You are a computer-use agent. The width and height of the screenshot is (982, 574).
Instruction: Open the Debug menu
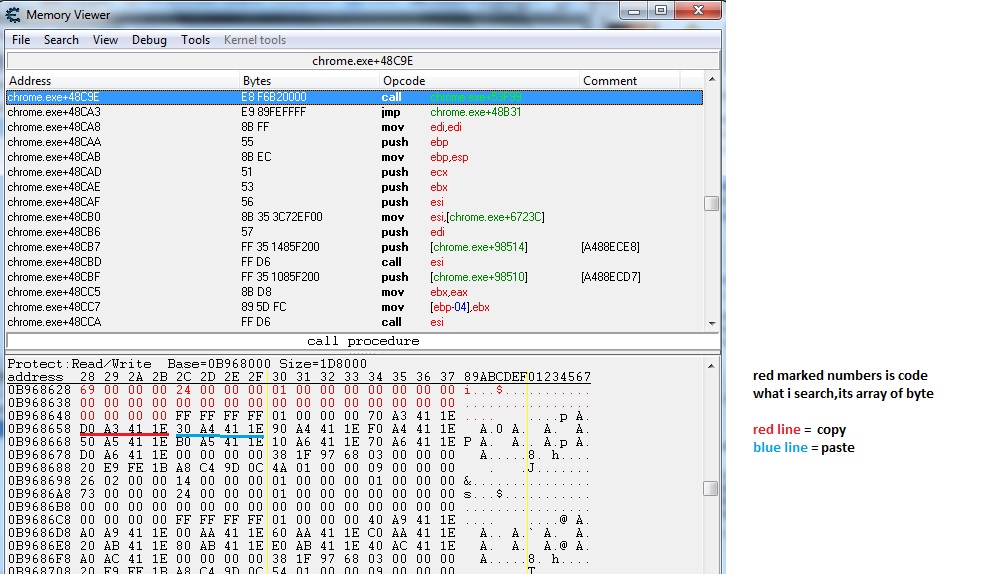[x=149, y=40]
